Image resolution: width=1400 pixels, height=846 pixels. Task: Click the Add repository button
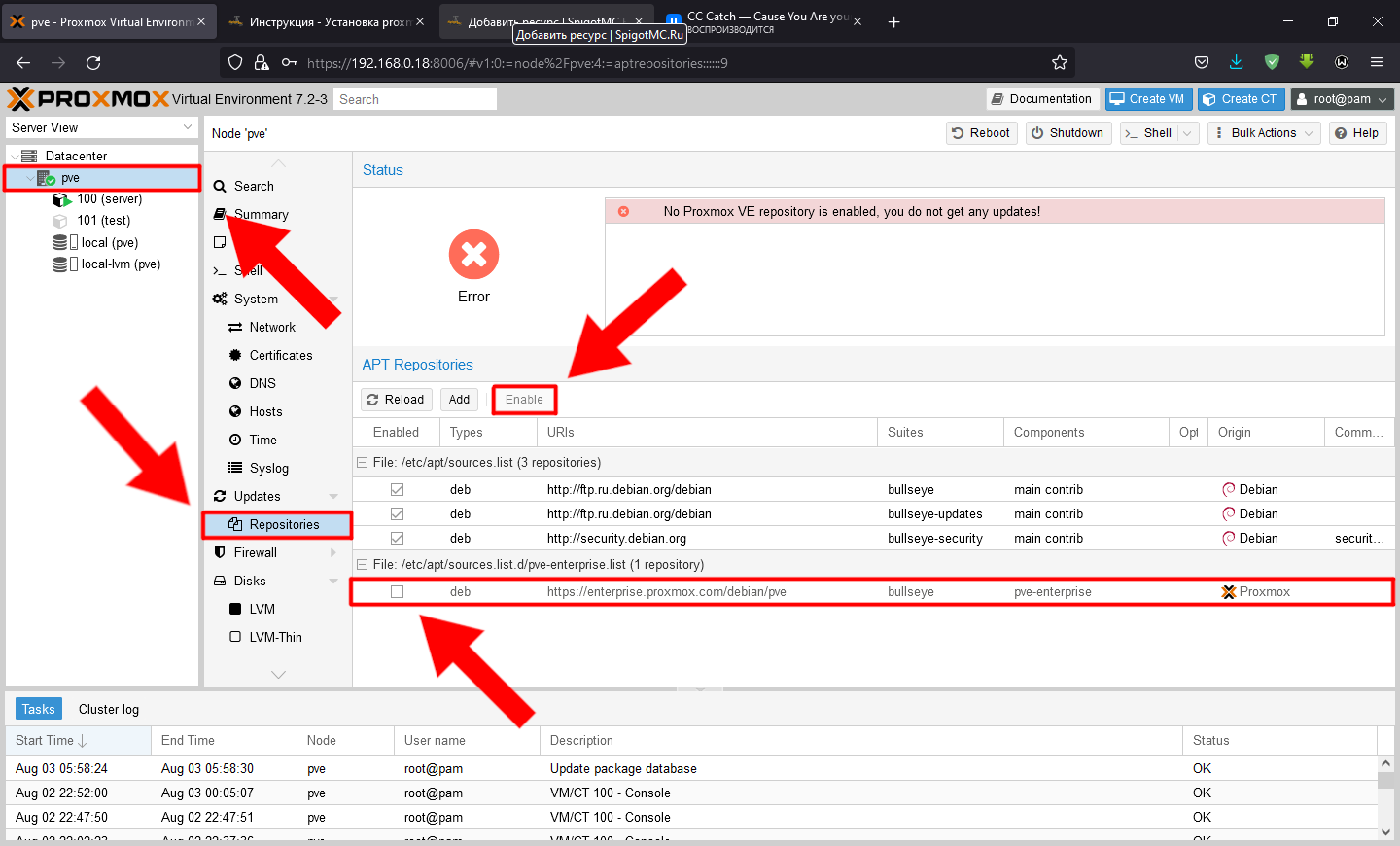coord(459,400)
